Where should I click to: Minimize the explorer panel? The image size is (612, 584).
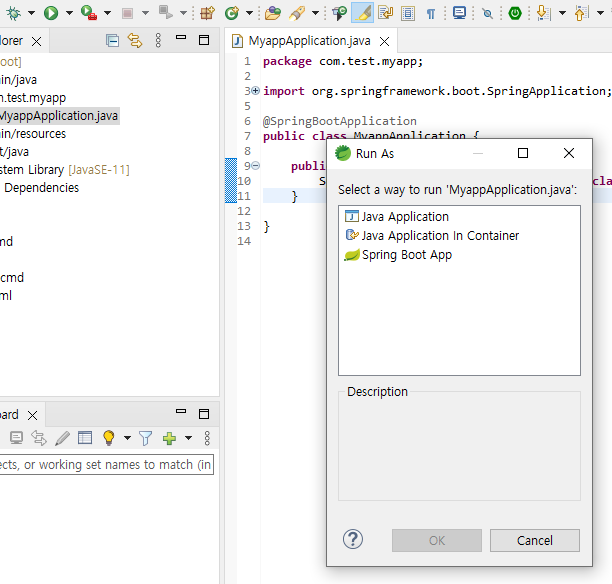click(181, 37)
